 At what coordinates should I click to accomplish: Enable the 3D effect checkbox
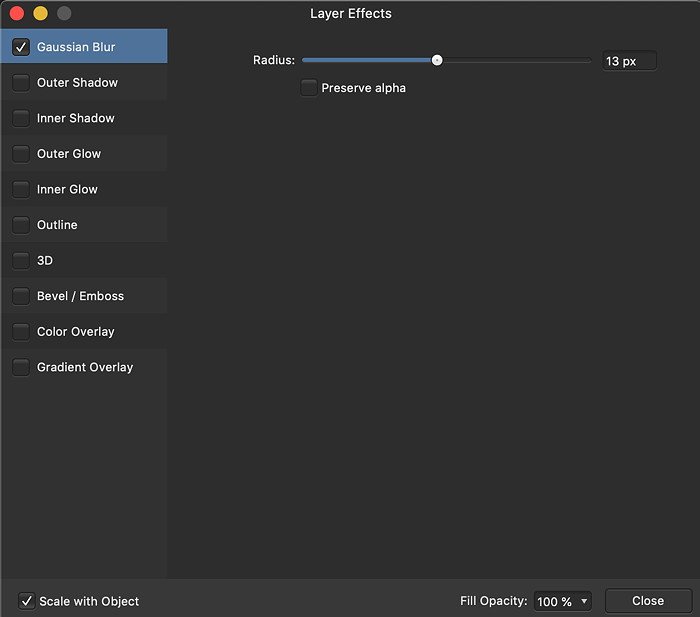pos(21,260)
